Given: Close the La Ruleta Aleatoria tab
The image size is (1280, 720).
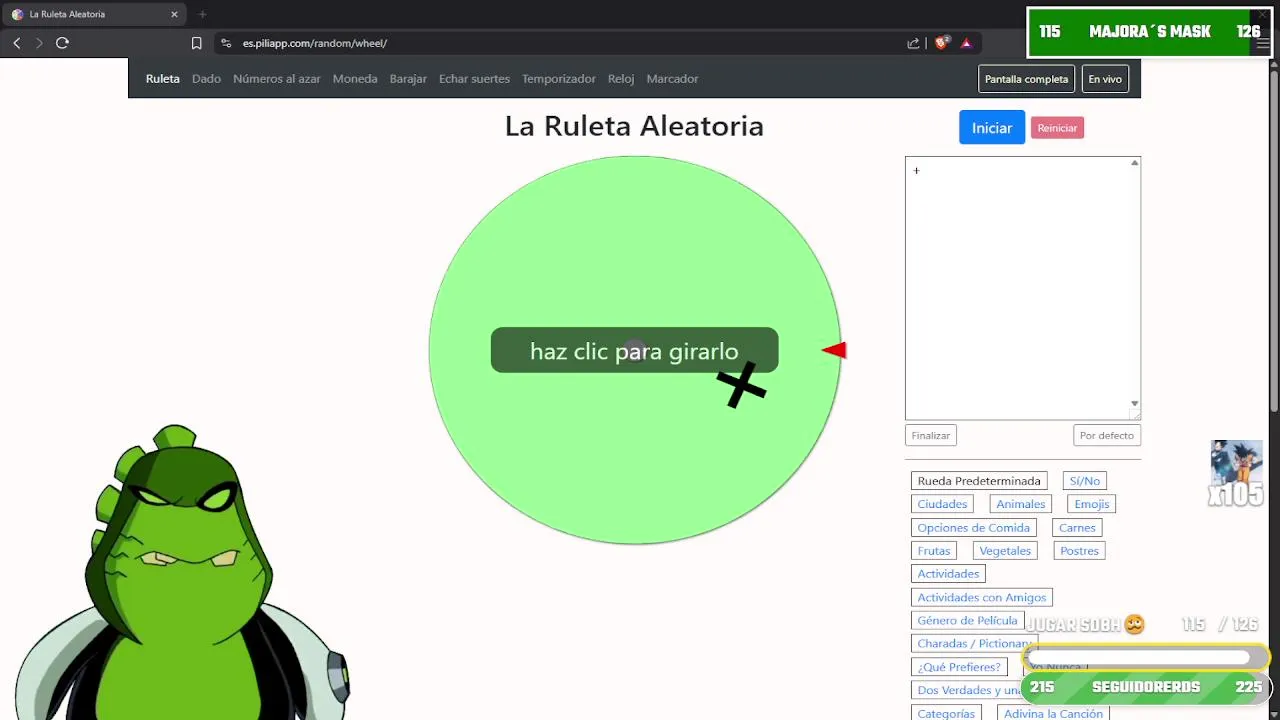Looking at the screenshot, I should click(174, 14).
